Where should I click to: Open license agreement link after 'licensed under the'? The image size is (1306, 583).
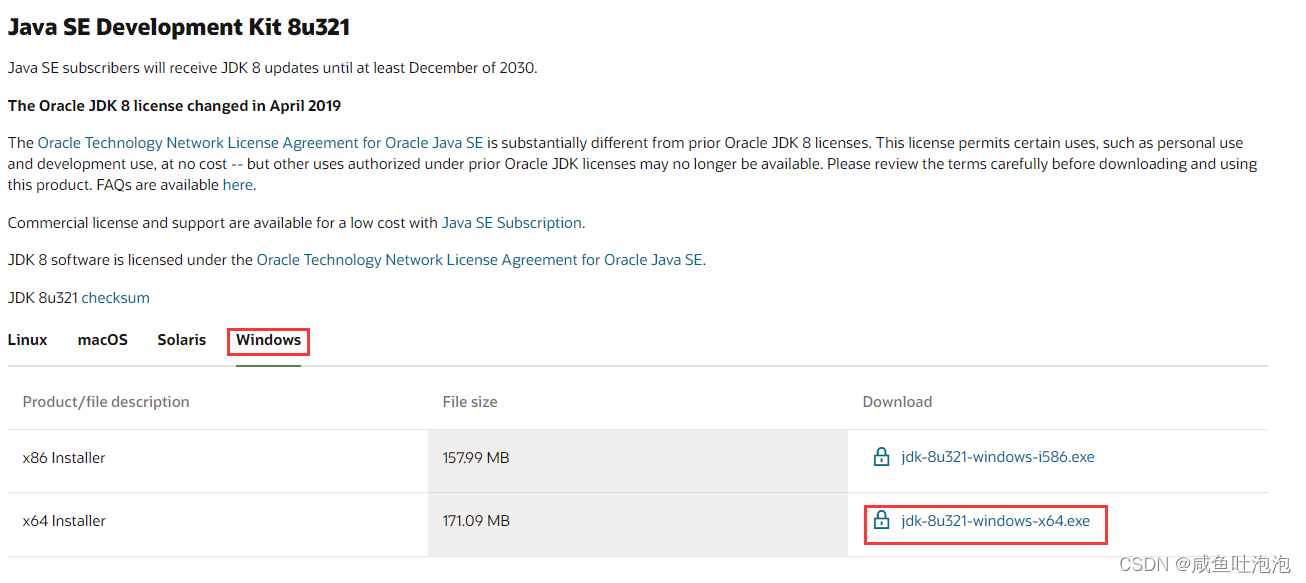pos(479,260)
